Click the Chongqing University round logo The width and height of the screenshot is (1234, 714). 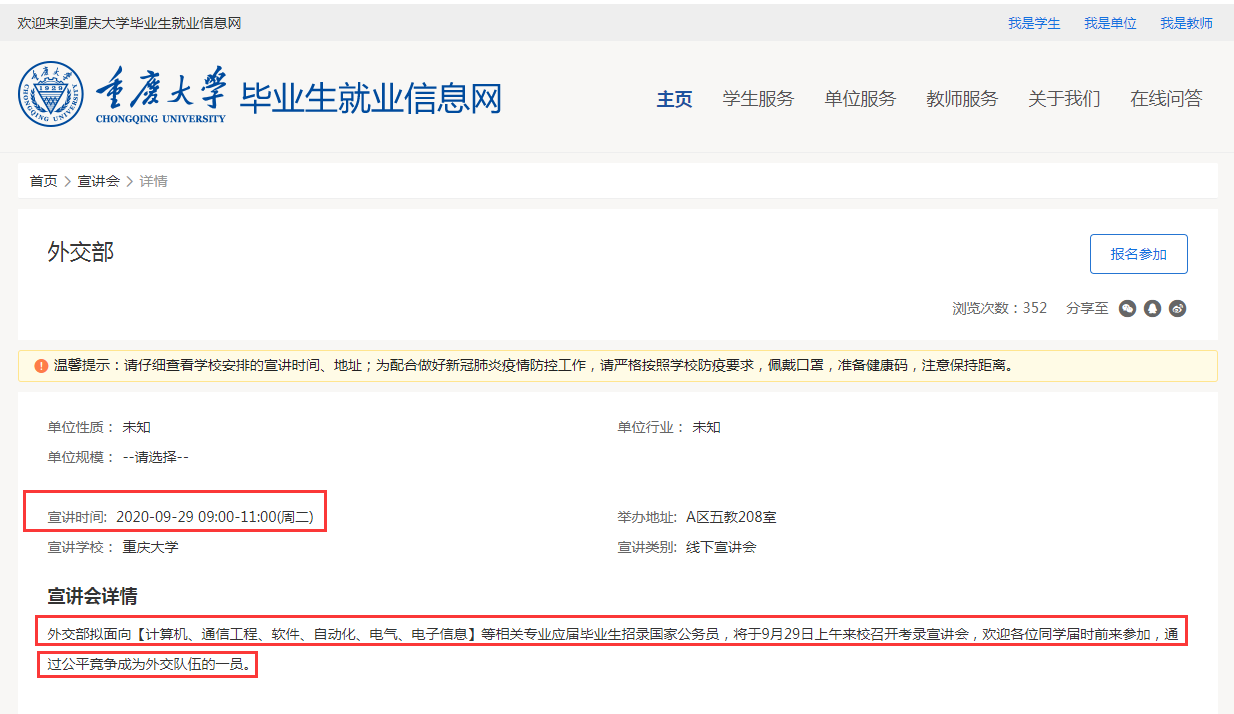click(x=51, y=95)
